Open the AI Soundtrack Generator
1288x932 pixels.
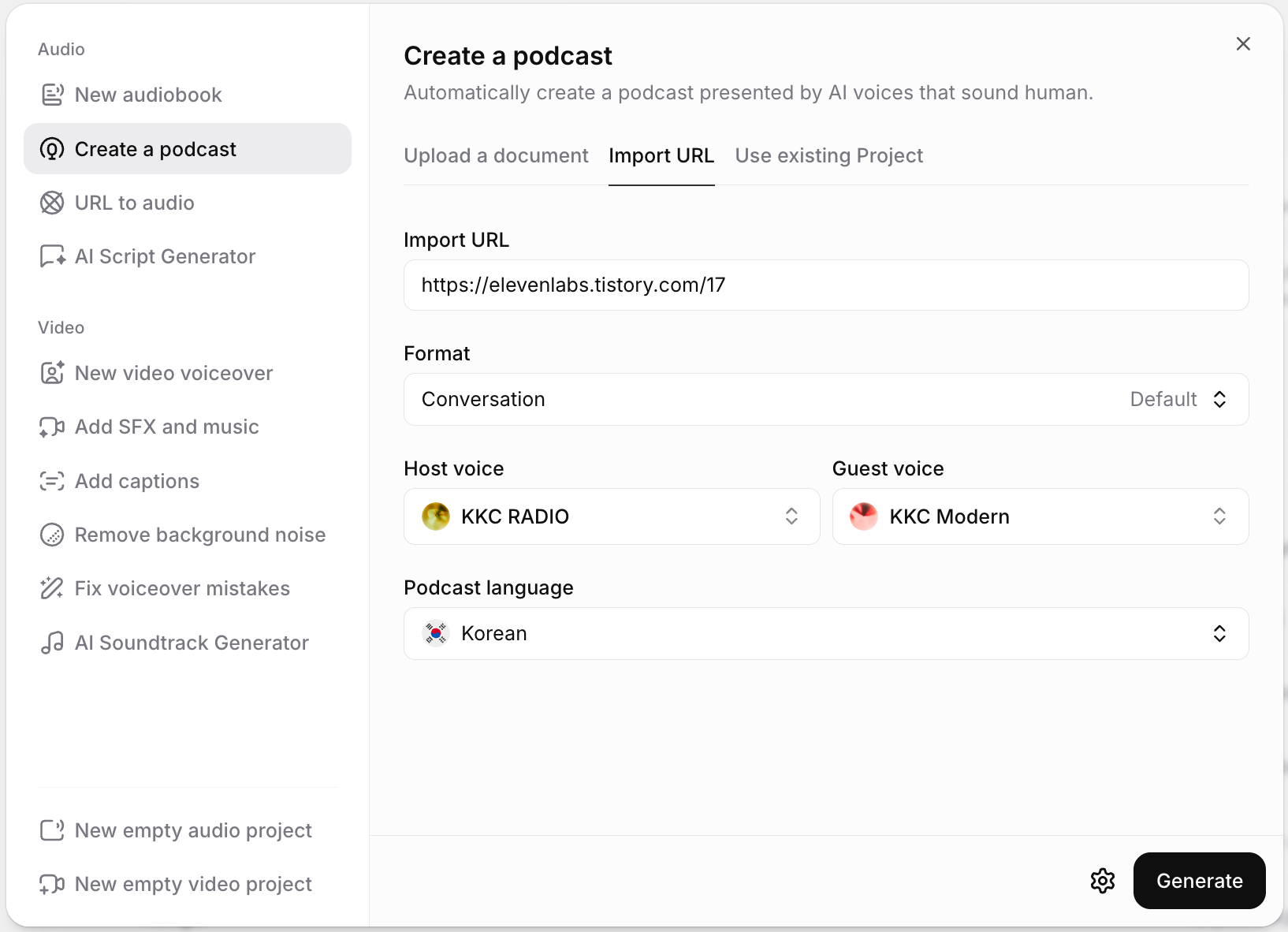pyautogui.click(x=192, y=643)
